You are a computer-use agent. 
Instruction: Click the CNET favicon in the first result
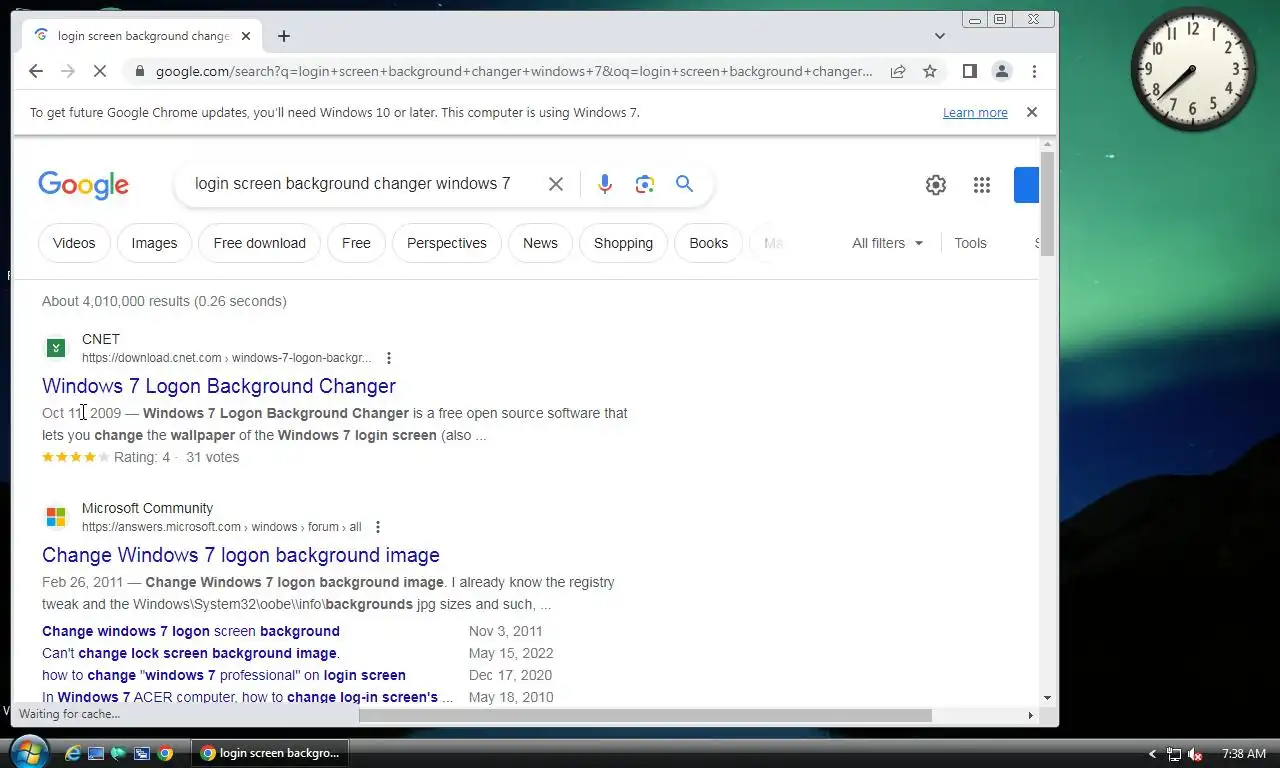coord(56,348)
